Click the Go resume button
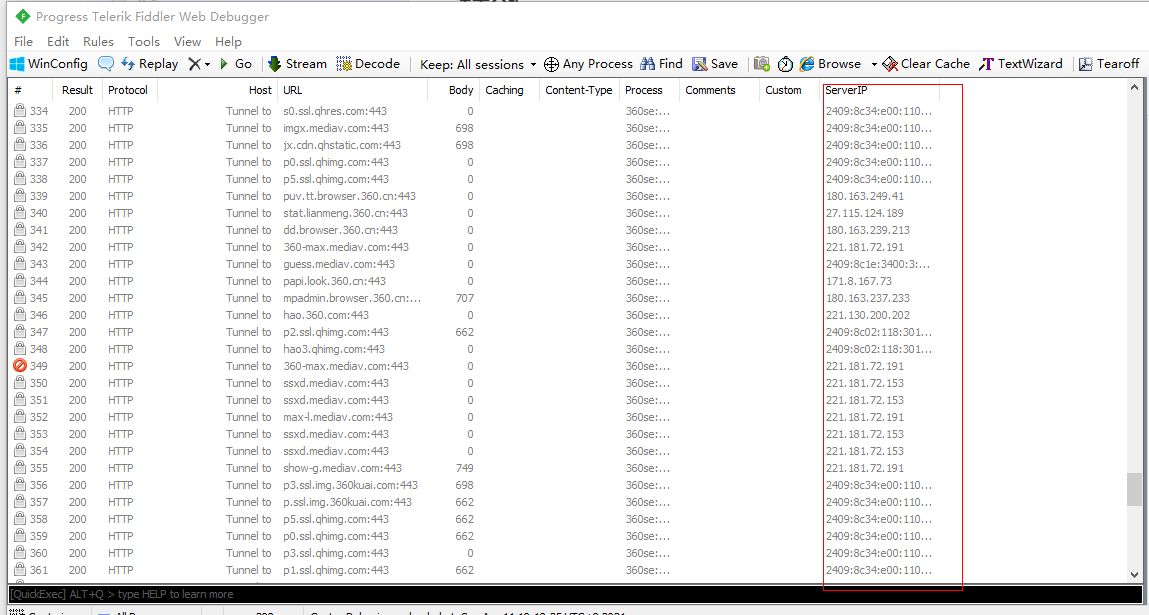Image resolution: width=1149 pixels, height=615 pixels. click(235, 64)
